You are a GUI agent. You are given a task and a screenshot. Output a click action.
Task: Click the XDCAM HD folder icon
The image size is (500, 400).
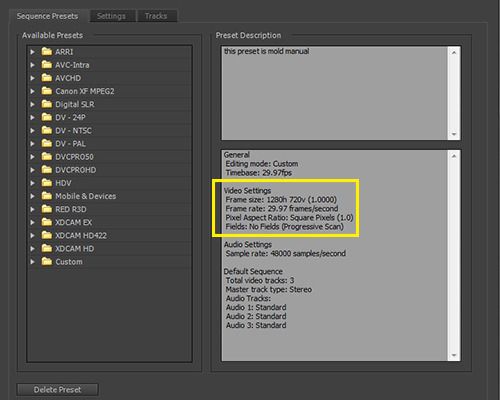(47, 248)
